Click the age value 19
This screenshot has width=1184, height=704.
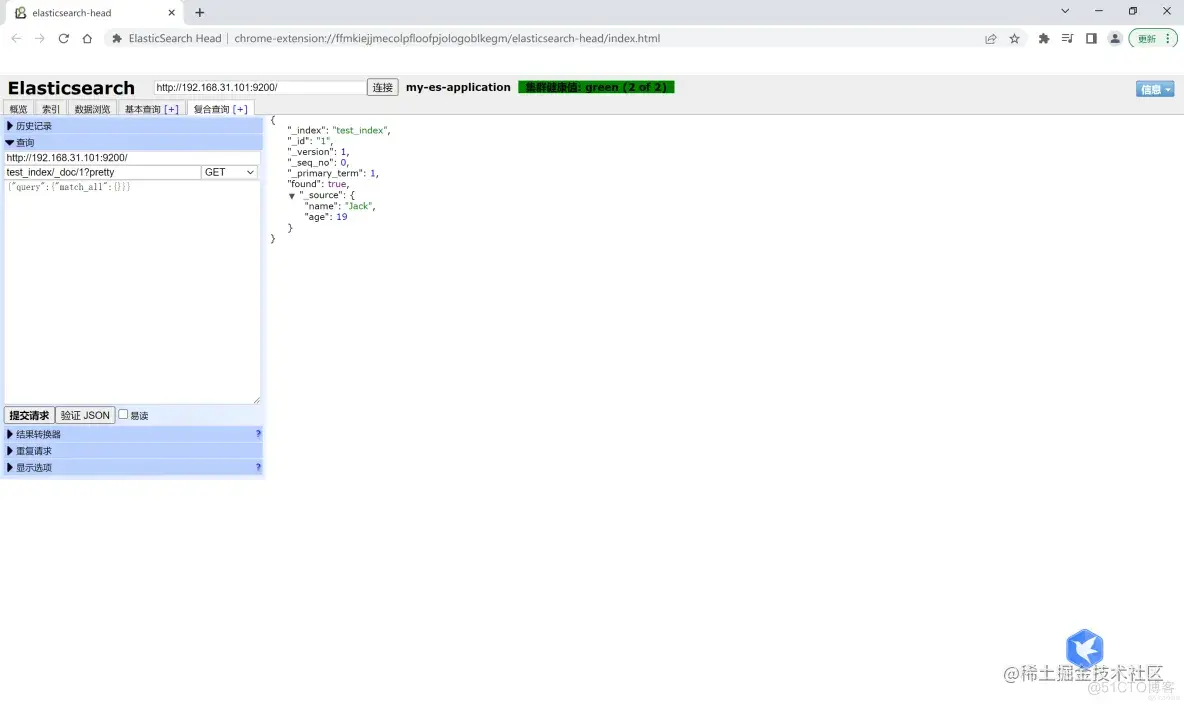click(341, 217)
